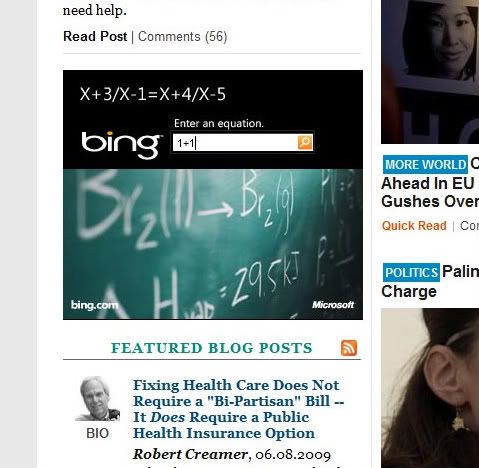Click the orange Bing search magnifier icon
Image resolution: width=479 pixels, height=468 pixels.
pos(305,142)
